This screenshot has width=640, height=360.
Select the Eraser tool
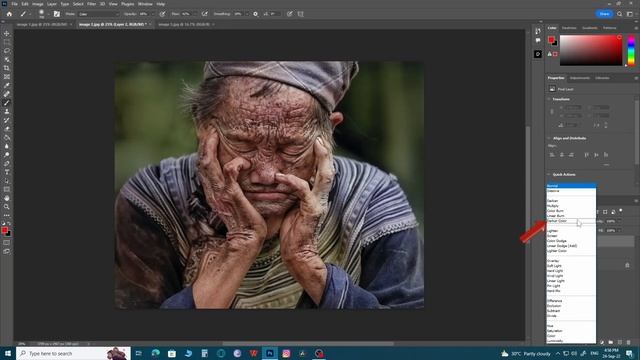click(x=7, y=129)
